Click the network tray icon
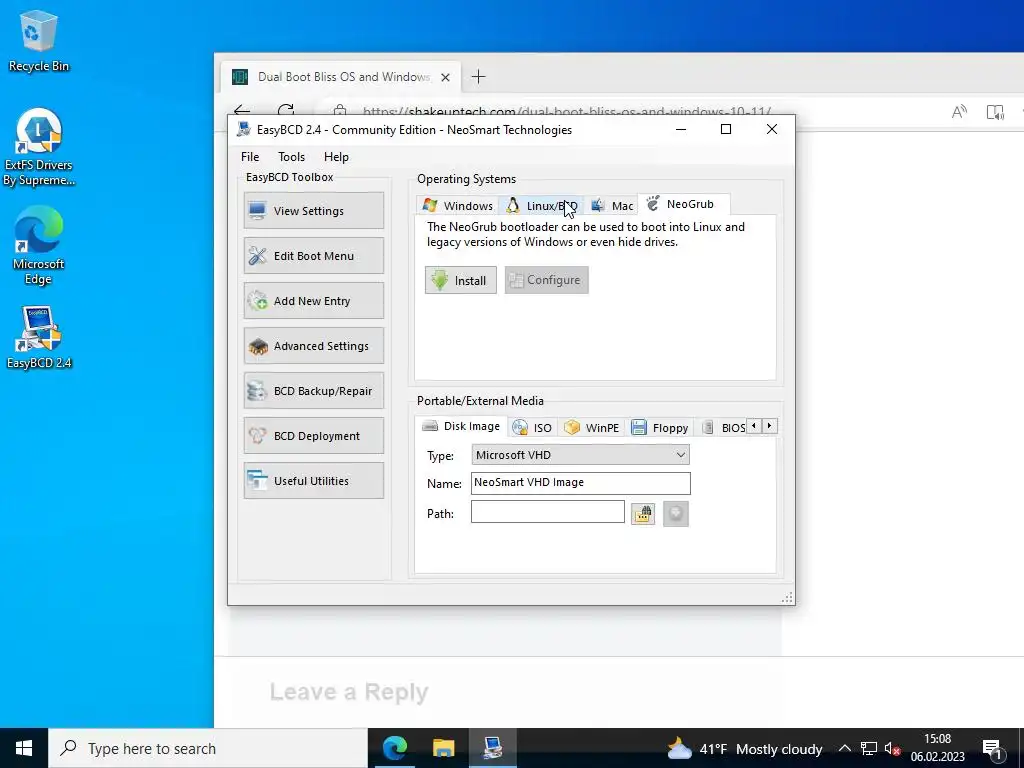1024x768 pixels. point(869,748)
